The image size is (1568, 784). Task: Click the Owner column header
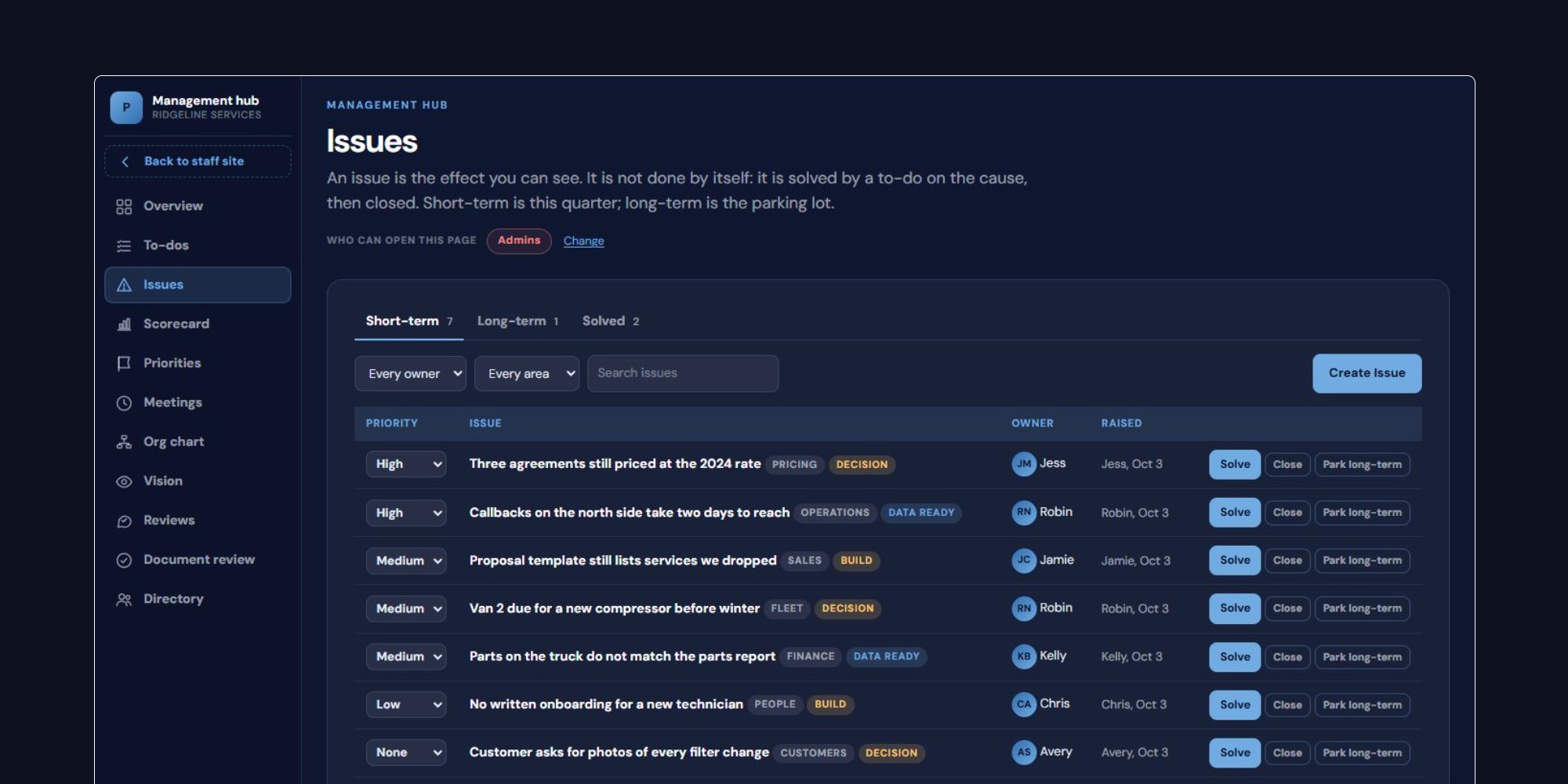coord(1032,423)
